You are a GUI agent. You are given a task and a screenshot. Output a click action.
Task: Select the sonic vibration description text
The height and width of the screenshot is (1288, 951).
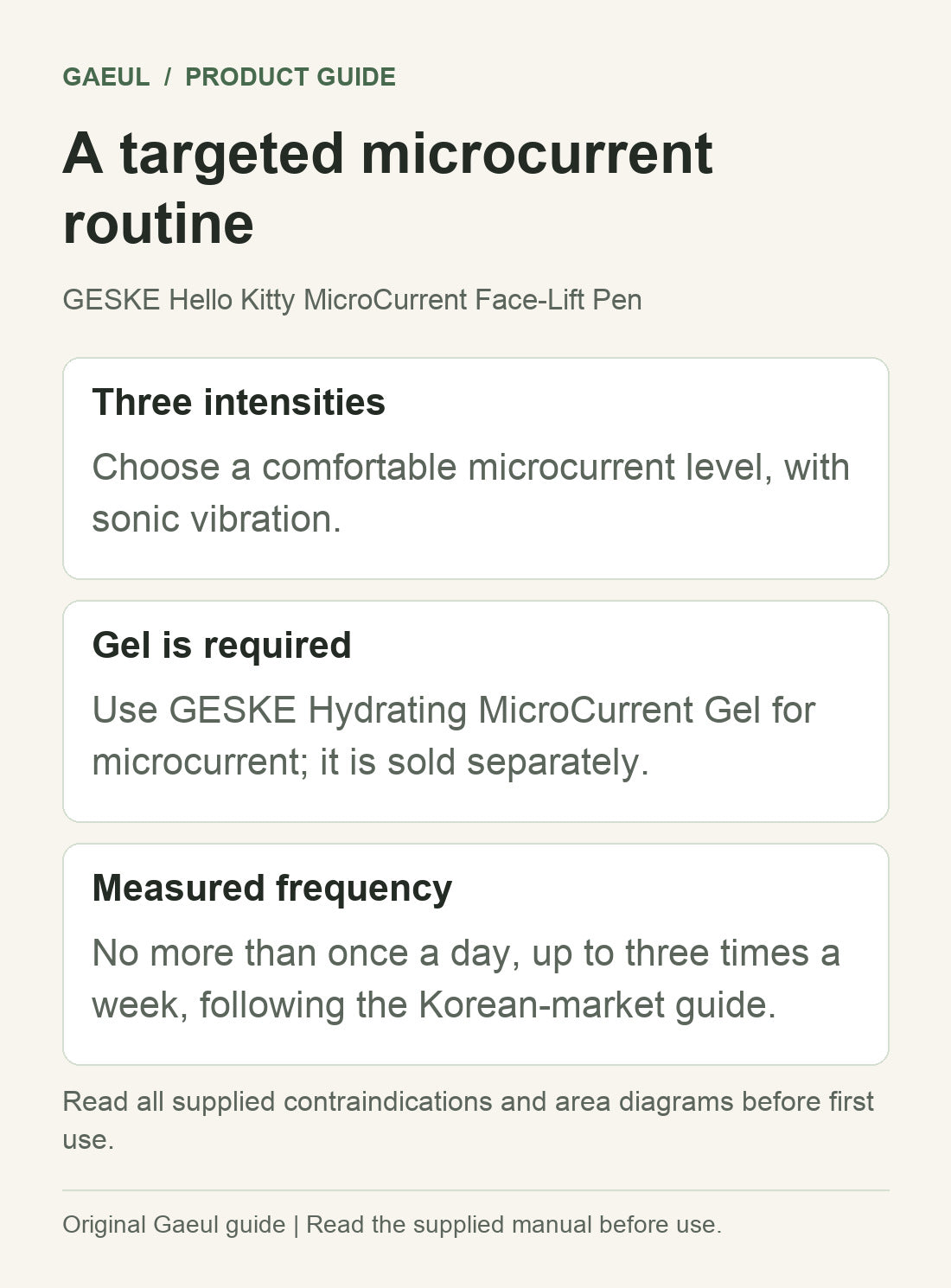(471, 493)
